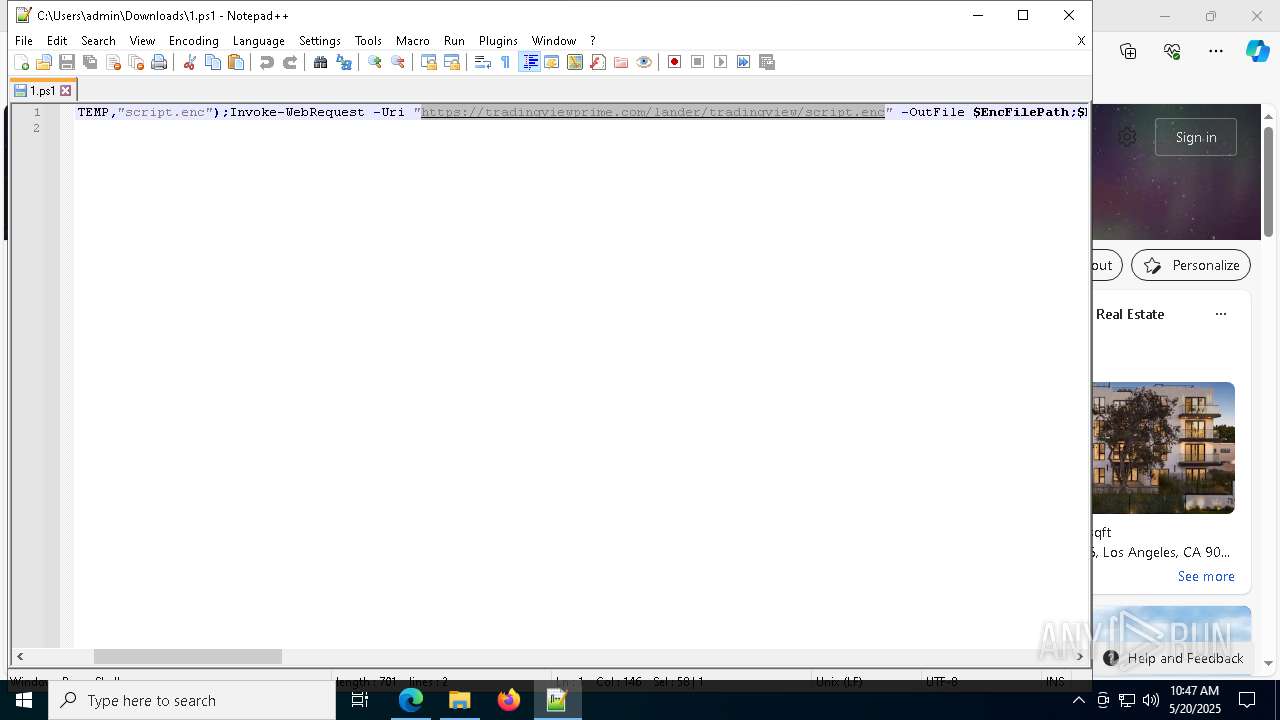Open the Replace toolbar icon

343,62
